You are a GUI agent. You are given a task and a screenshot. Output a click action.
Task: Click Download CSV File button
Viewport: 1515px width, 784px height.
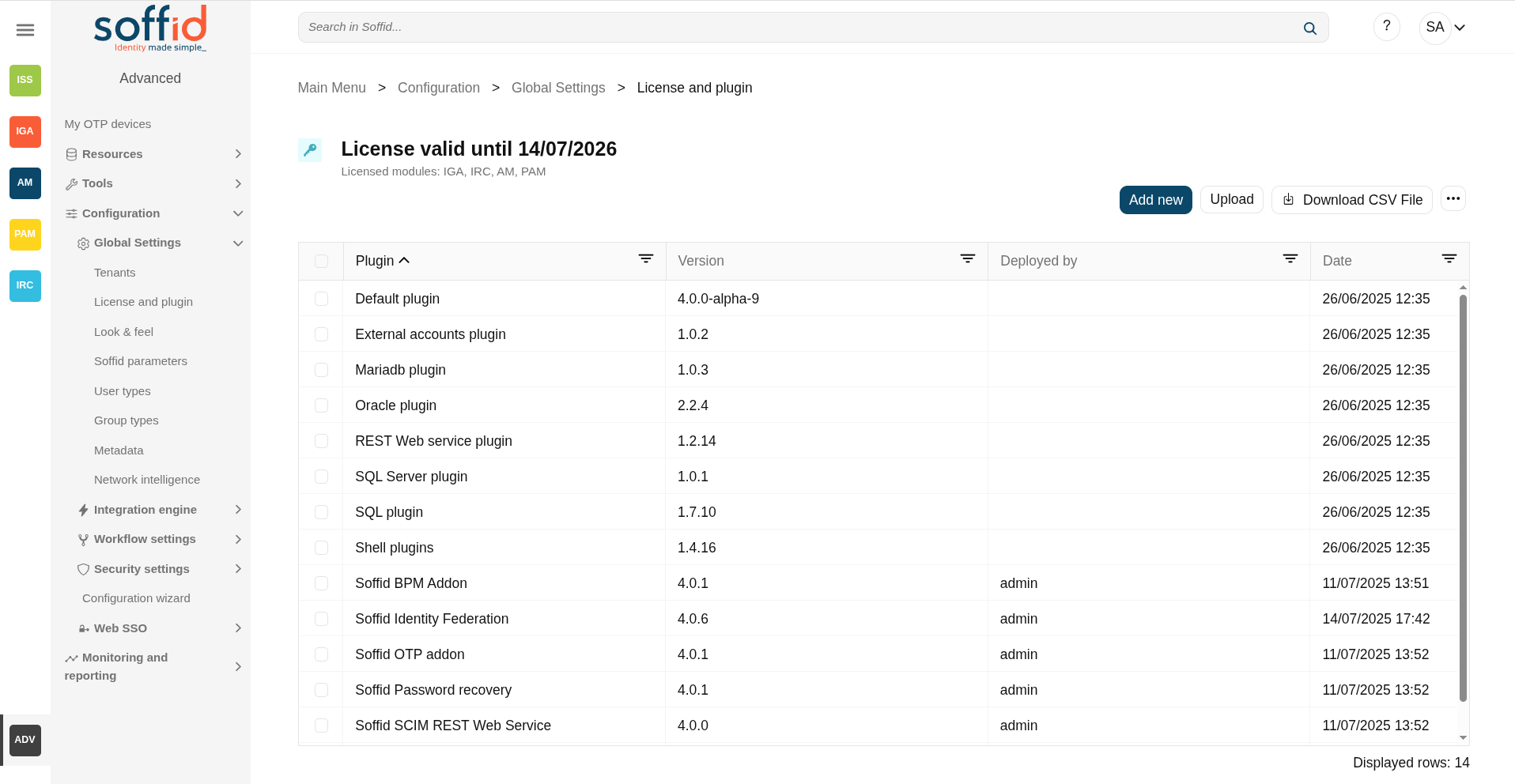1352,200
